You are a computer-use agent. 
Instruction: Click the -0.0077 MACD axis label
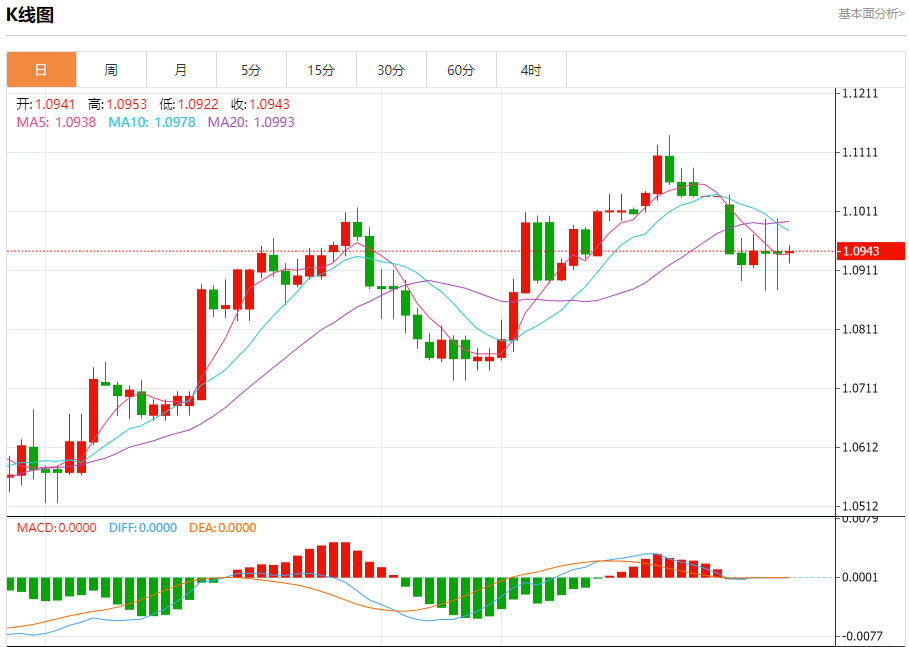click(860, 635)
